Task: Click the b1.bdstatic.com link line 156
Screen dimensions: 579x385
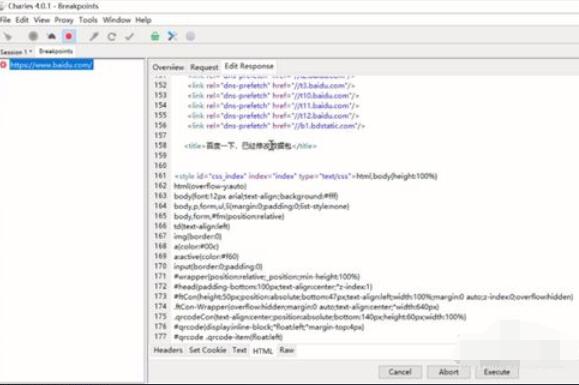Action: pos(276,126)
